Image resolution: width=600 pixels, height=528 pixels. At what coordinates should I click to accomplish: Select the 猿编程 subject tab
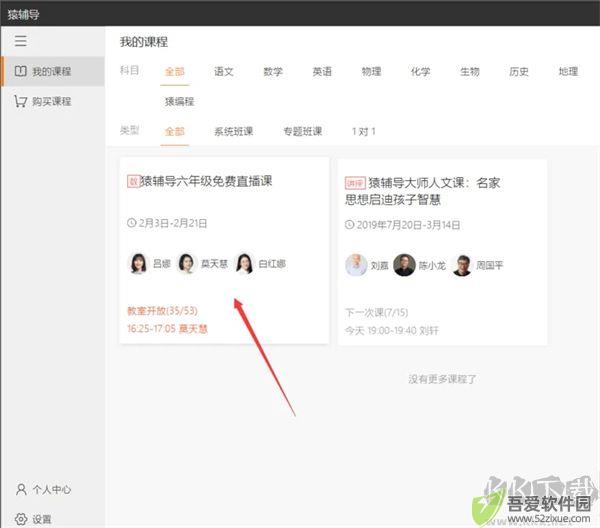coord(179,101)
